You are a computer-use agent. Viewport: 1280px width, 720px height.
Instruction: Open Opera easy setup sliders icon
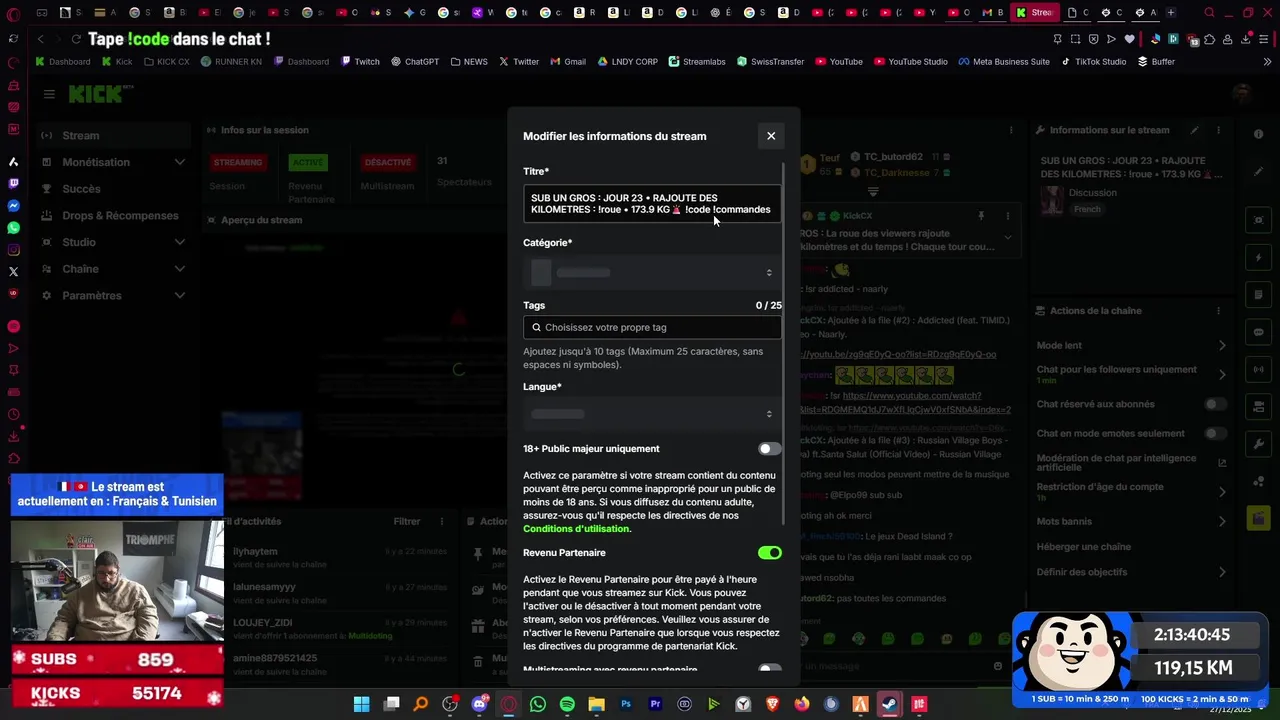click(x=1262, y=39)
